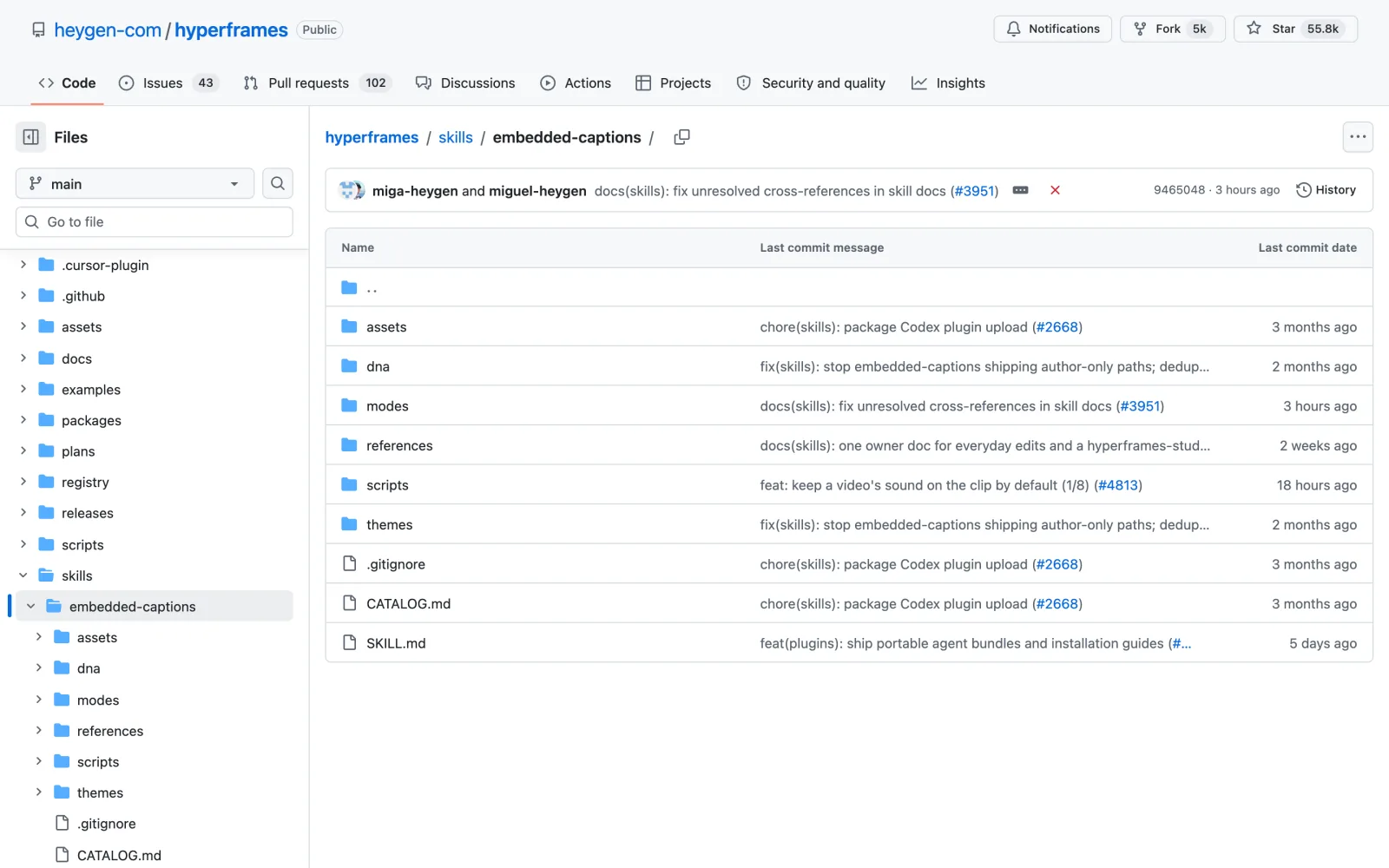Screen dimensions: 1389x868
Task: Click the committer avatars image
Action: tap(352, 190)
